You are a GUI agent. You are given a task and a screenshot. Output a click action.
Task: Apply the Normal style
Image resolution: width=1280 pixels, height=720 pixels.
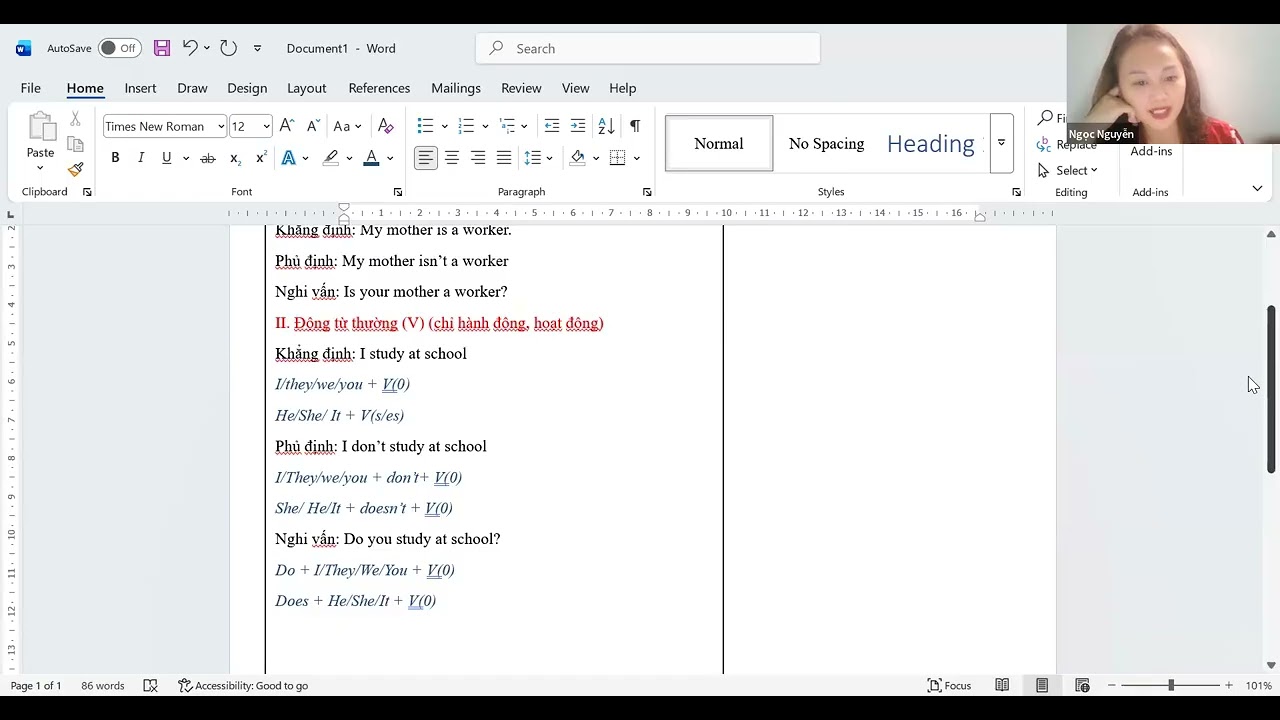719,143
